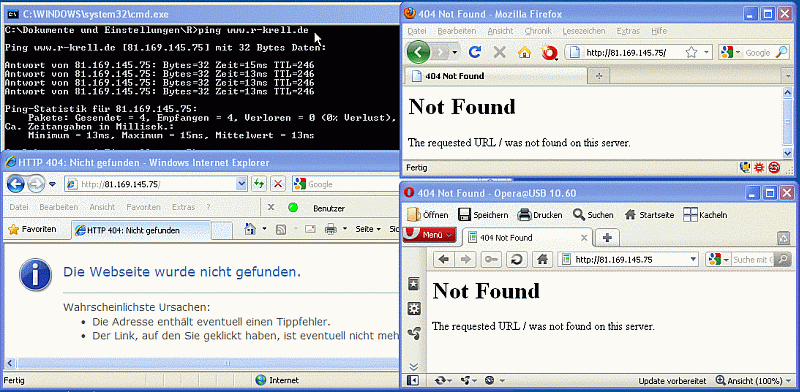Close Opera 404 Not Found tab
The image size is (800, 392).
pos(584,238)
